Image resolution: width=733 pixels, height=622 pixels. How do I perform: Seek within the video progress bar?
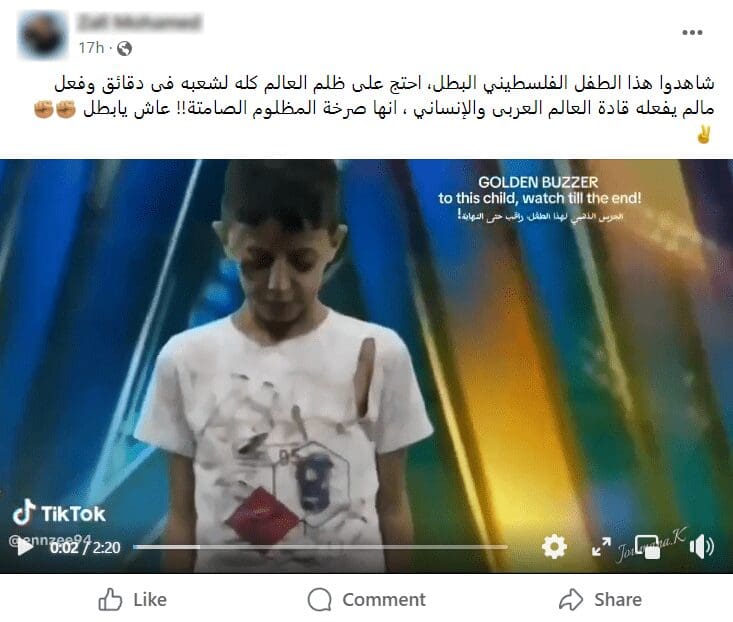pos(320,547)
